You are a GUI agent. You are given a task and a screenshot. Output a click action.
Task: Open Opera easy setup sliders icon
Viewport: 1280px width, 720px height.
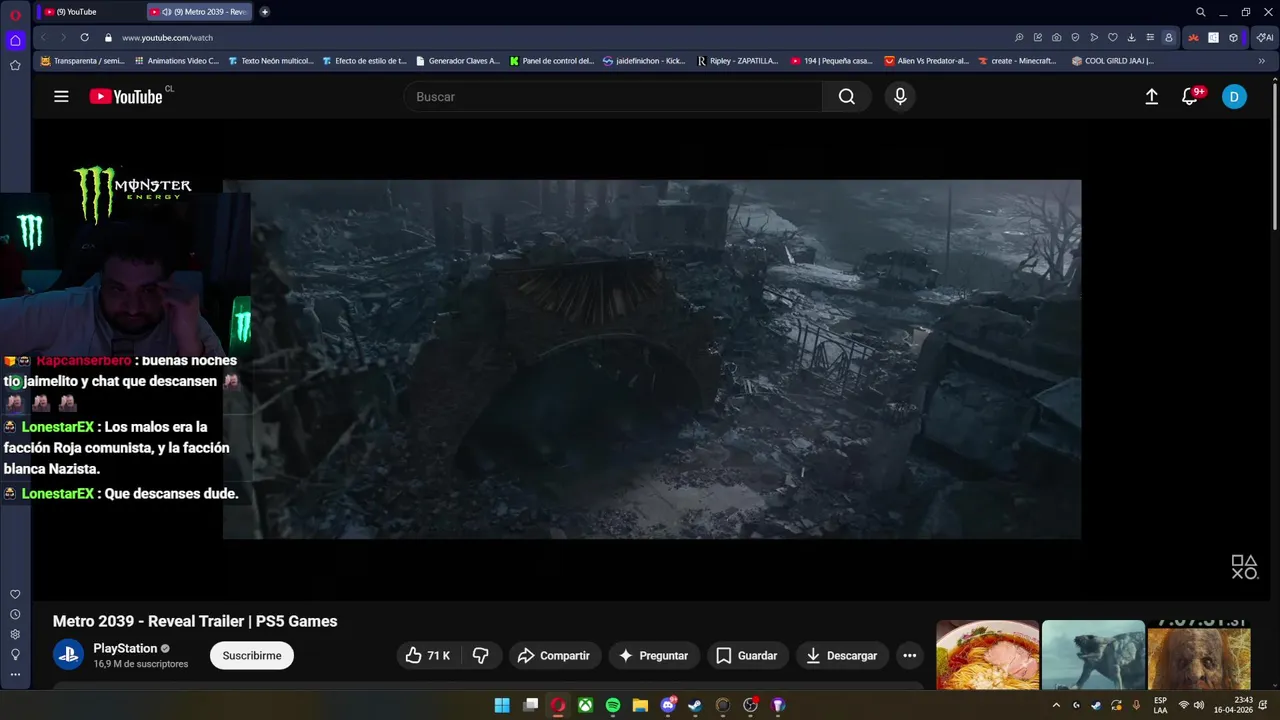1150,38
